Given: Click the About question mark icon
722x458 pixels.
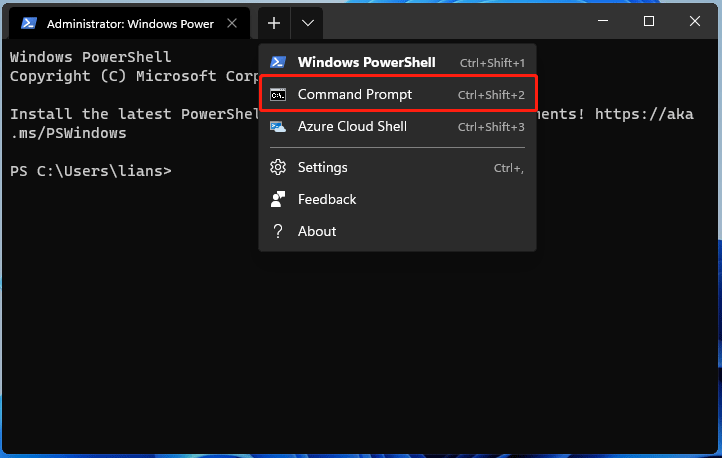Looking at the screenshot, I should tap(278, 231).
